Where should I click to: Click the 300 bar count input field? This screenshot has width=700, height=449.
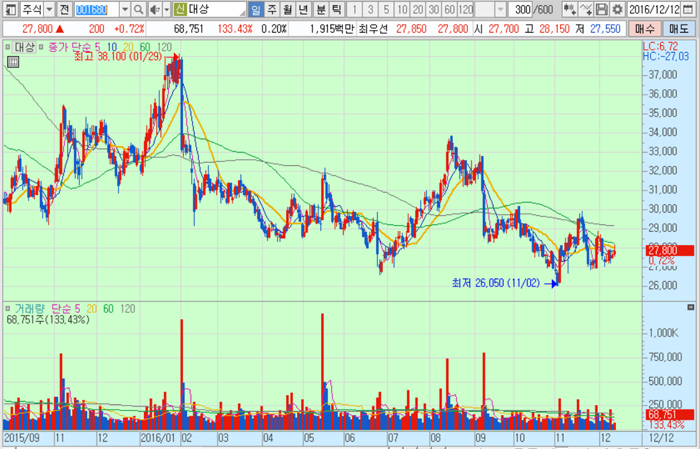pos(520,9)
